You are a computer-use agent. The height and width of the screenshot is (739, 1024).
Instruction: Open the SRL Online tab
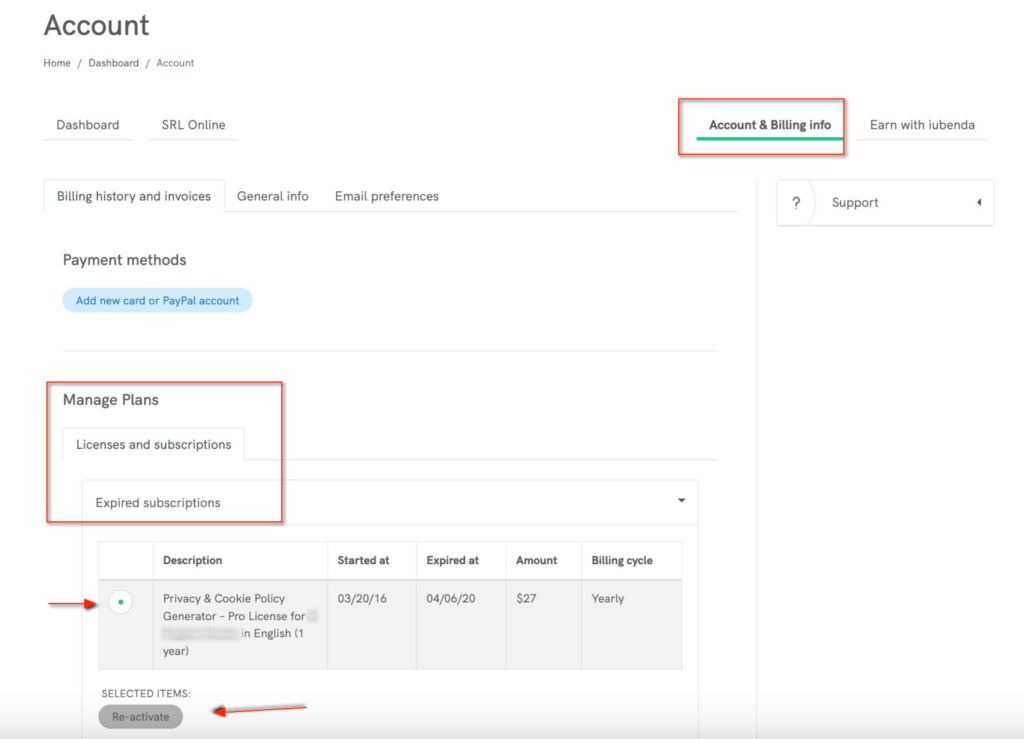coord(193,125)
